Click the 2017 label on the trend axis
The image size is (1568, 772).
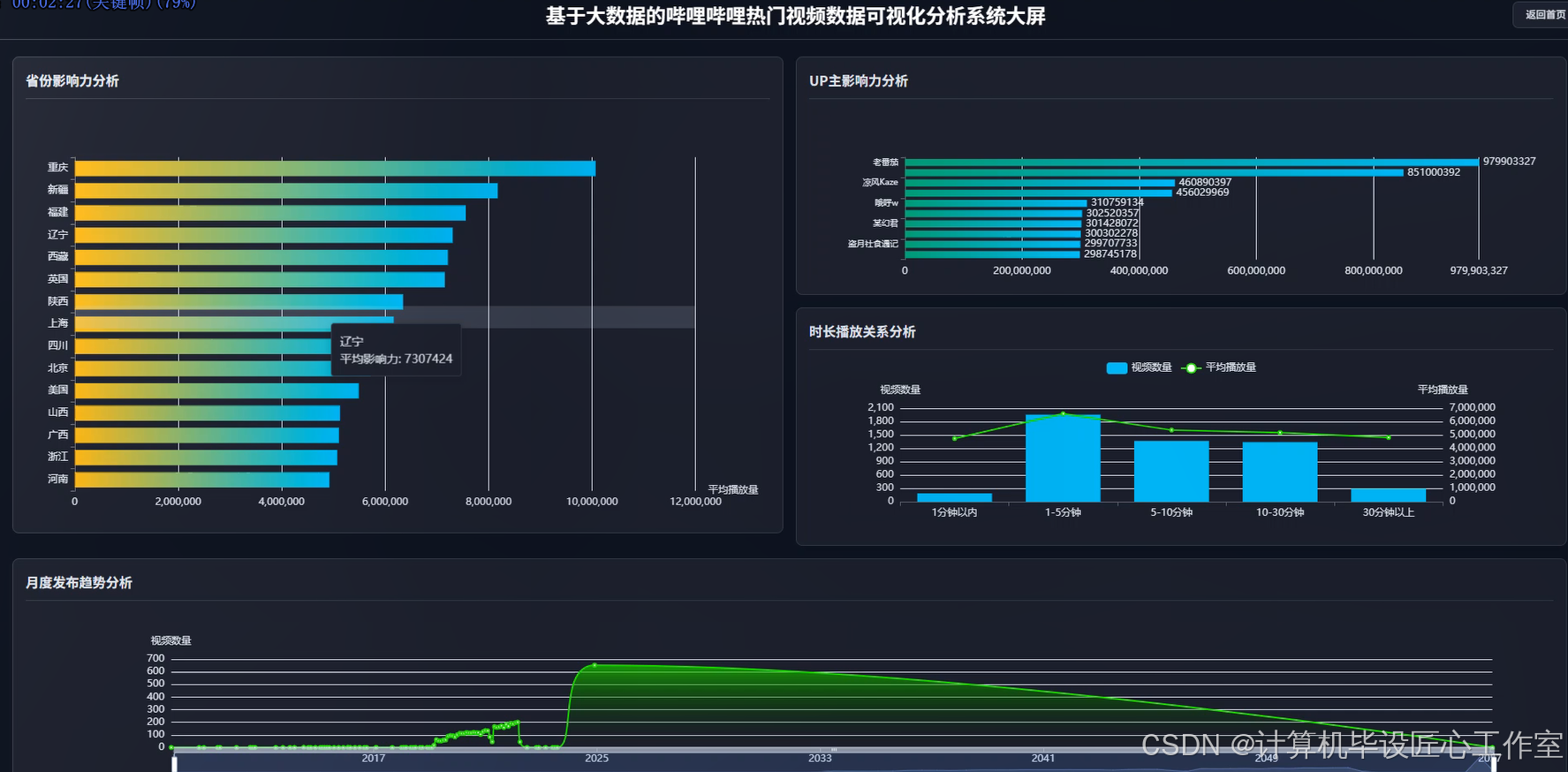[x=374, y=758]
